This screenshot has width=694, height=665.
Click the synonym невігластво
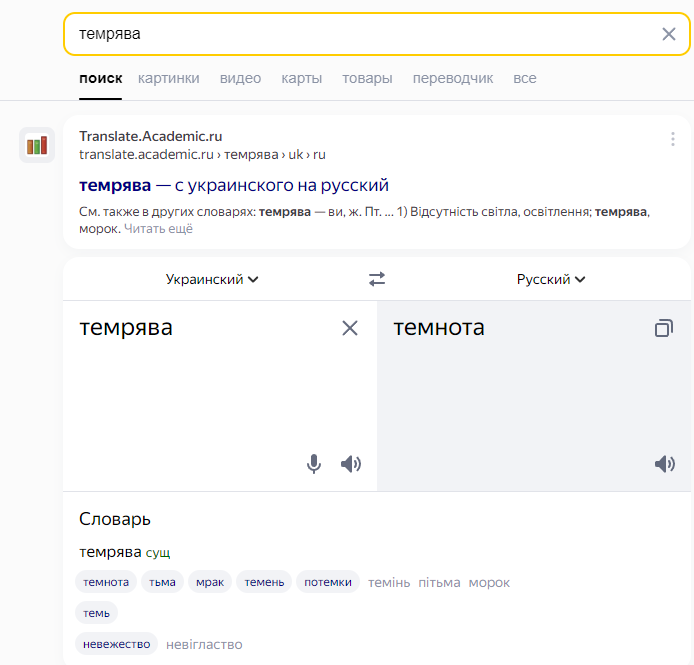[204, 645]
